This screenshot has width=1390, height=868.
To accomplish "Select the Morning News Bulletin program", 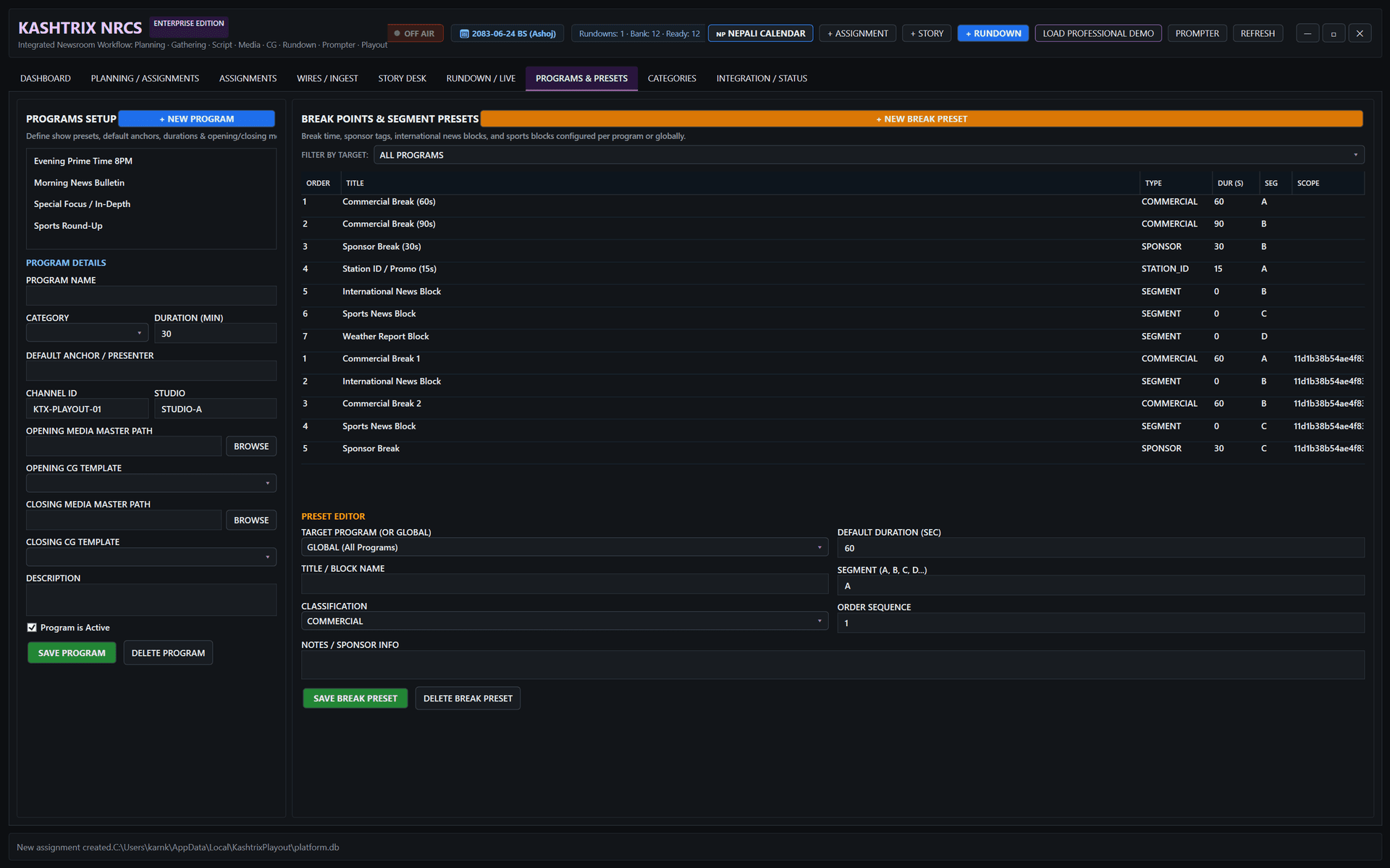I will click(151, 182).
